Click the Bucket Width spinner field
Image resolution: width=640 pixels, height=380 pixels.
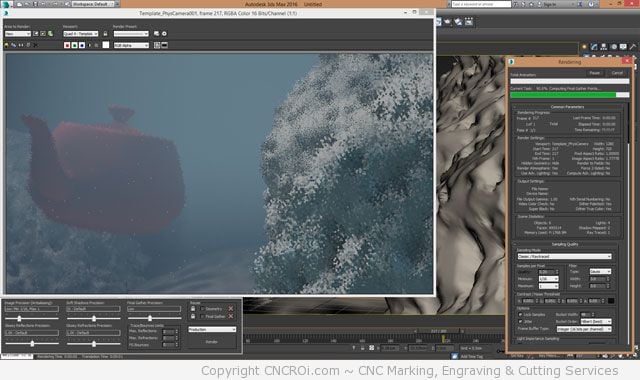pyautogui.click(x=586, y=315)
